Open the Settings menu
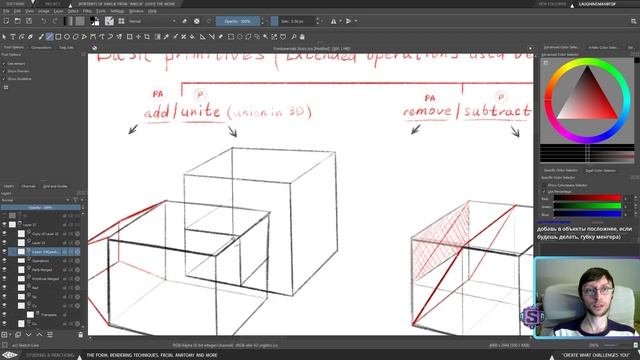This screenshot has height=360, width=640. (x=117, y=11)
